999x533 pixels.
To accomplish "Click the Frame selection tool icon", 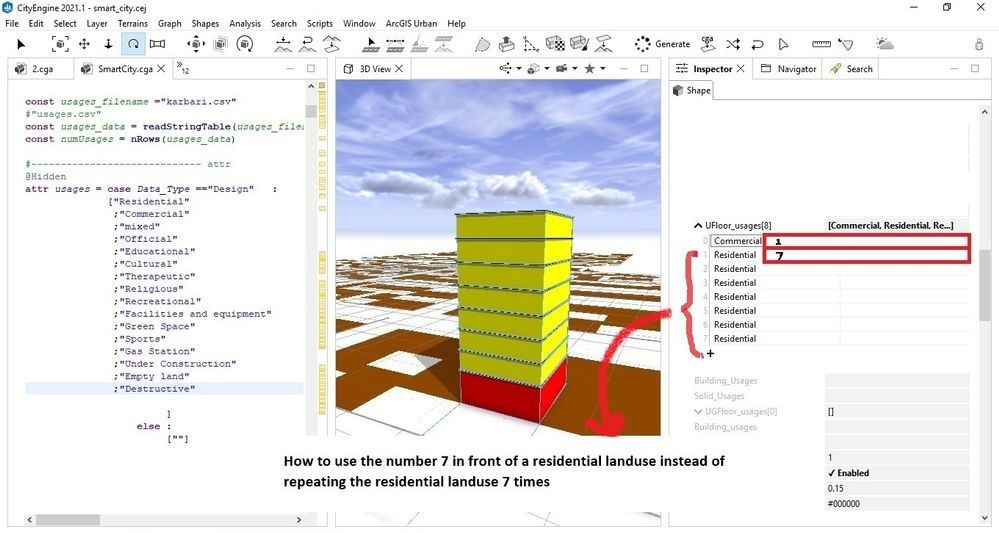I will pos(60,44).
